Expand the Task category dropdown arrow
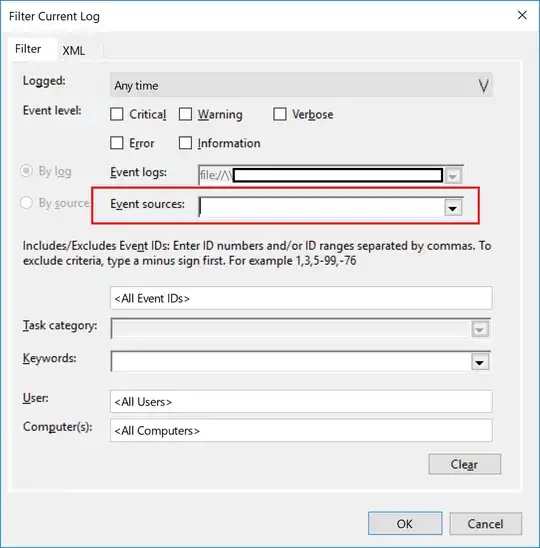The image size is (540, 548). click(x=480, y=329)
